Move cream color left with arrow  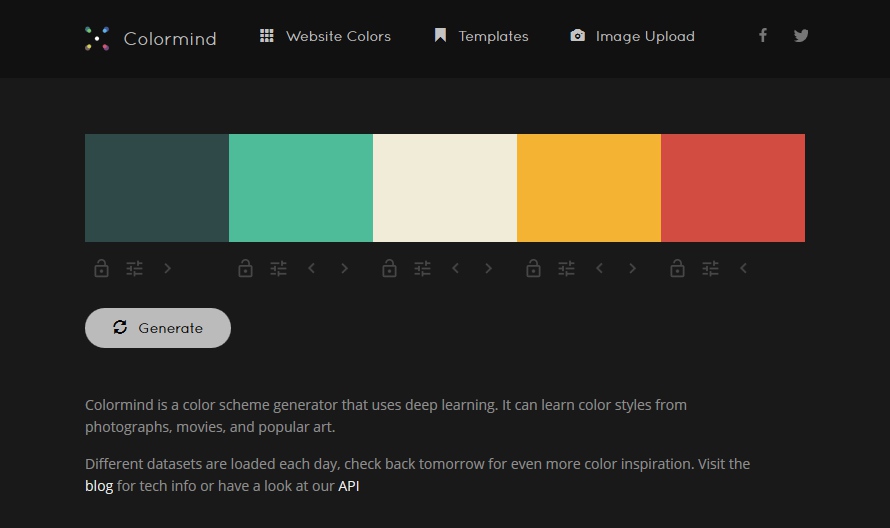456,268
